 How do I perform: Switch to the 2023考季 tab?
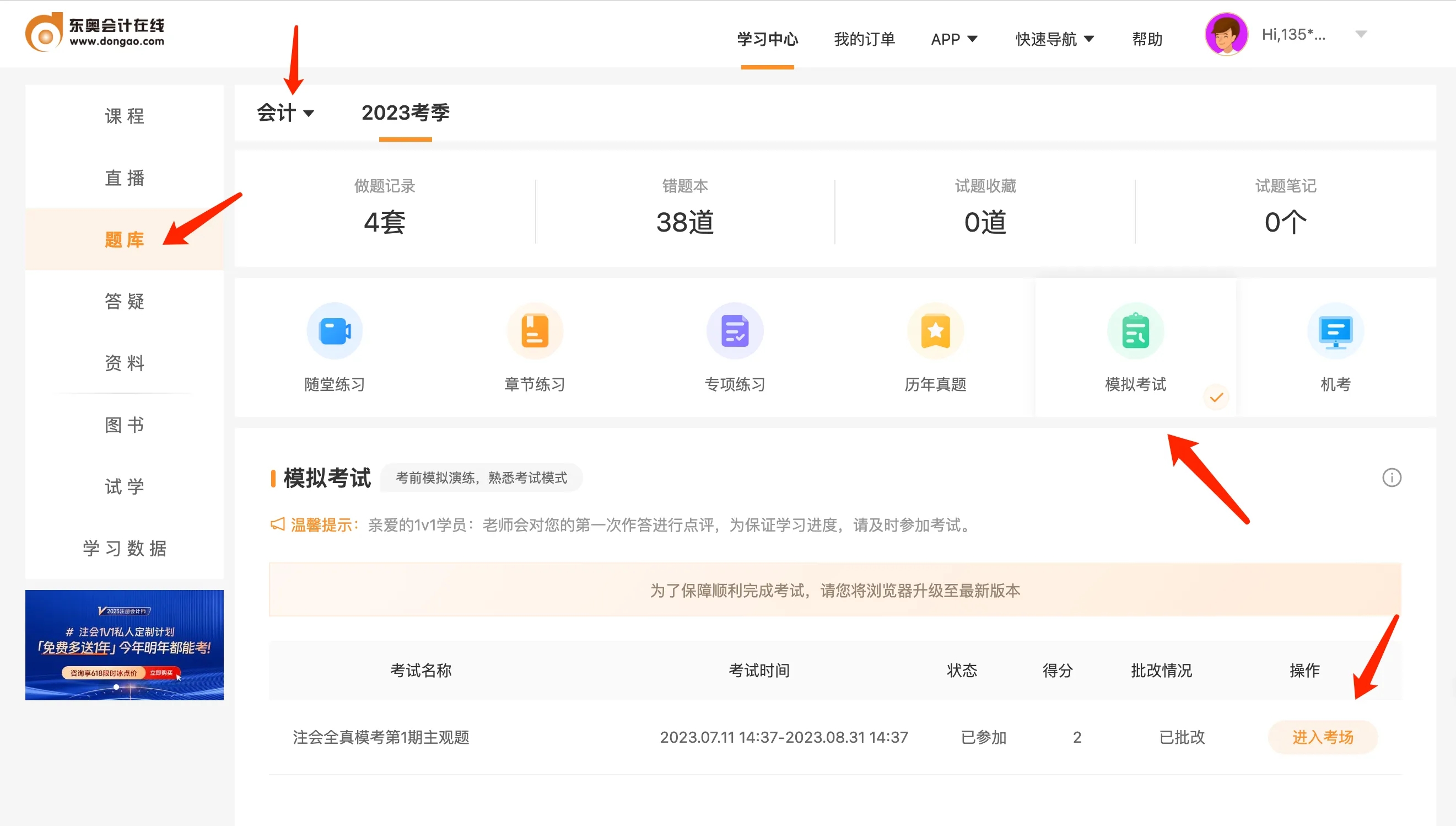(406, 113)
